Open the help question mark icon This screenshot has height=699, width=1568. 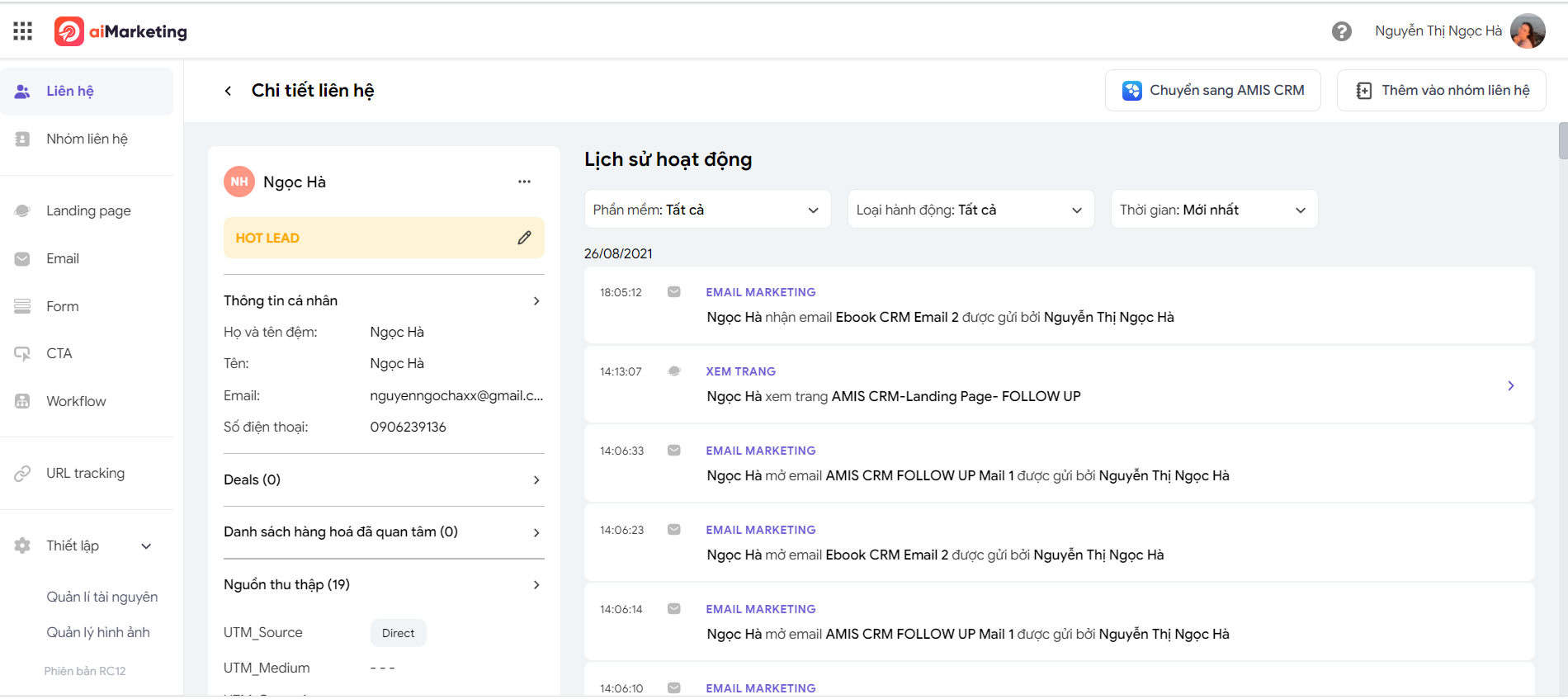(1342, 31)
